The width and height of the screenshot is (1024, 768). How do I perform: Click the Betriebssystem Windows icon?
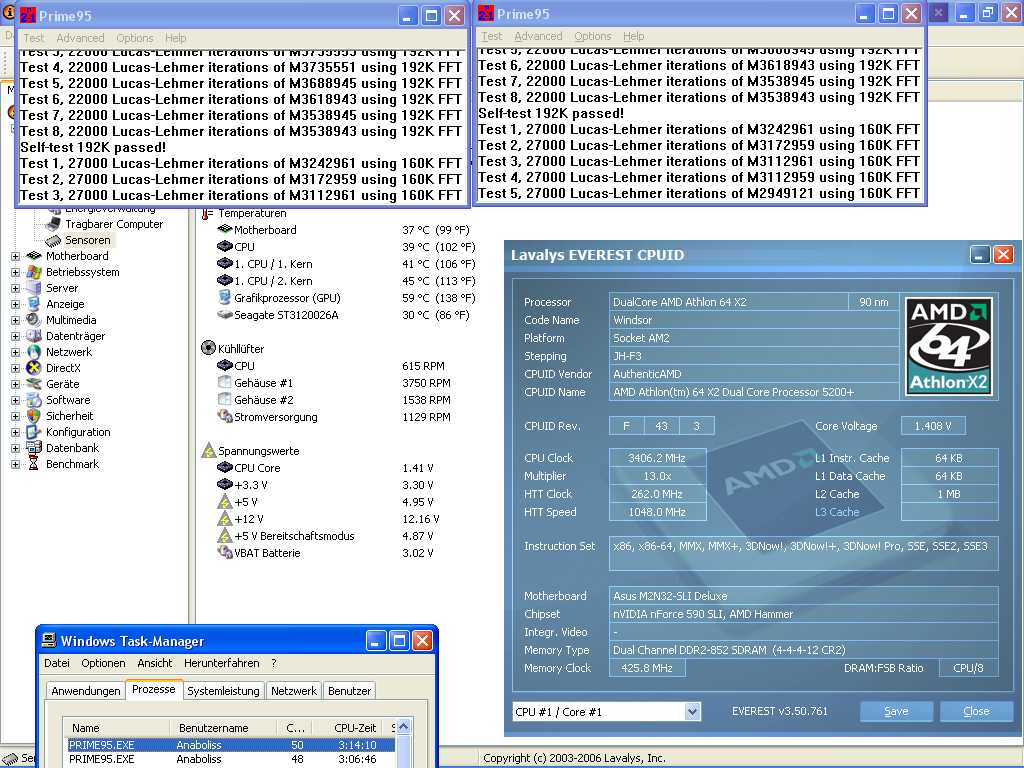coord(33,272)
